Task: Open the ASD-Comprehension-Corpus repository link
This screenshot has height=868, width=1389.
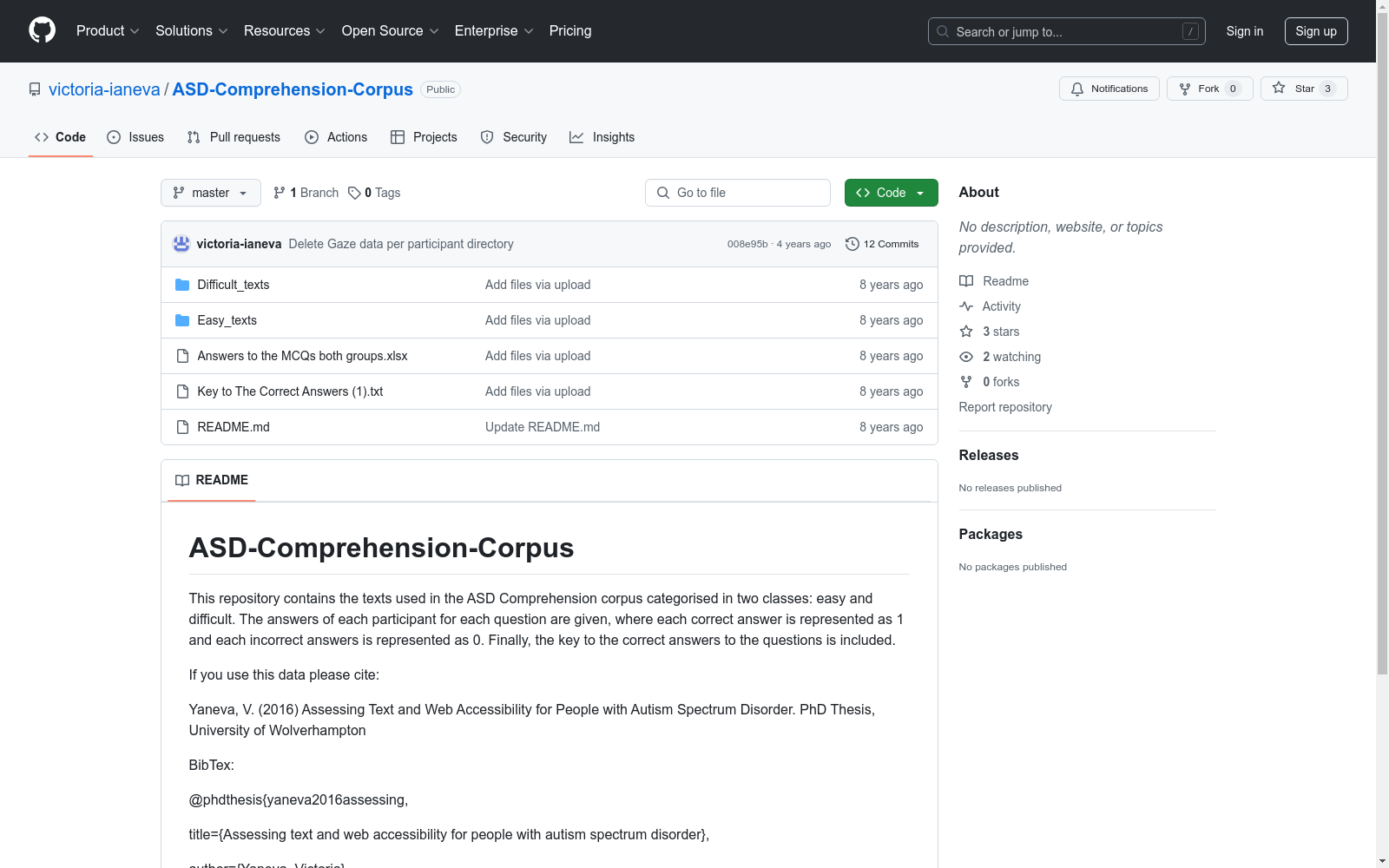Action: click(293, 89)
